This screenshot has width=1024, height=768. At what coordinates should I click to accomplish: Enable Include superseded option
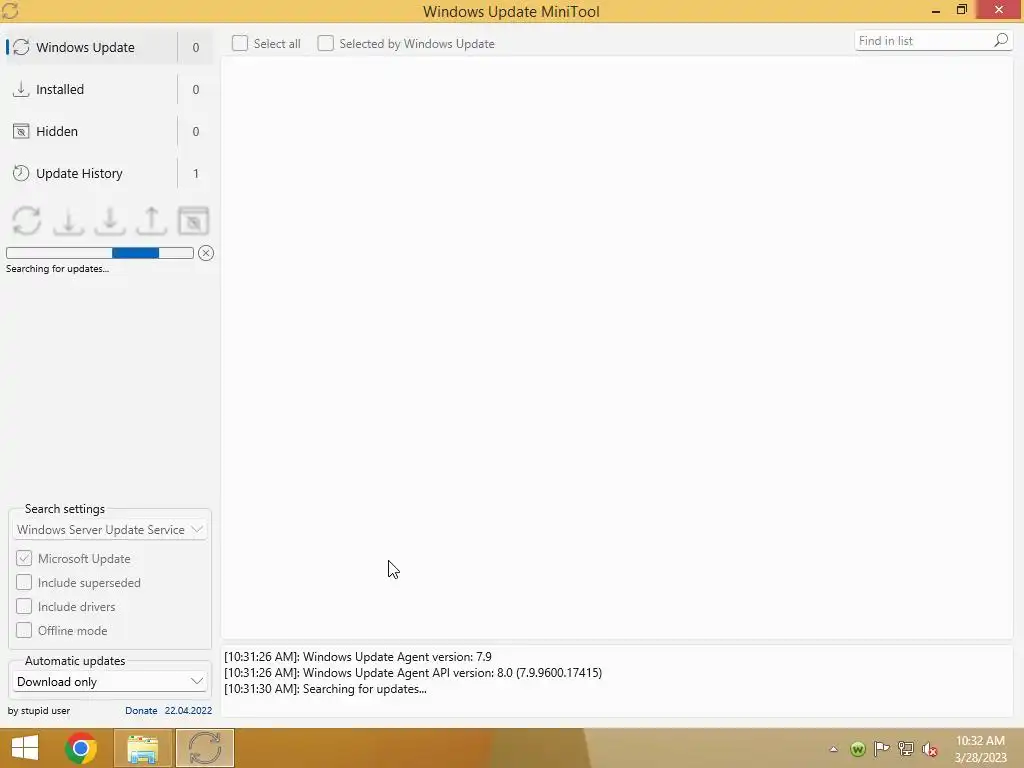point(24,583)
